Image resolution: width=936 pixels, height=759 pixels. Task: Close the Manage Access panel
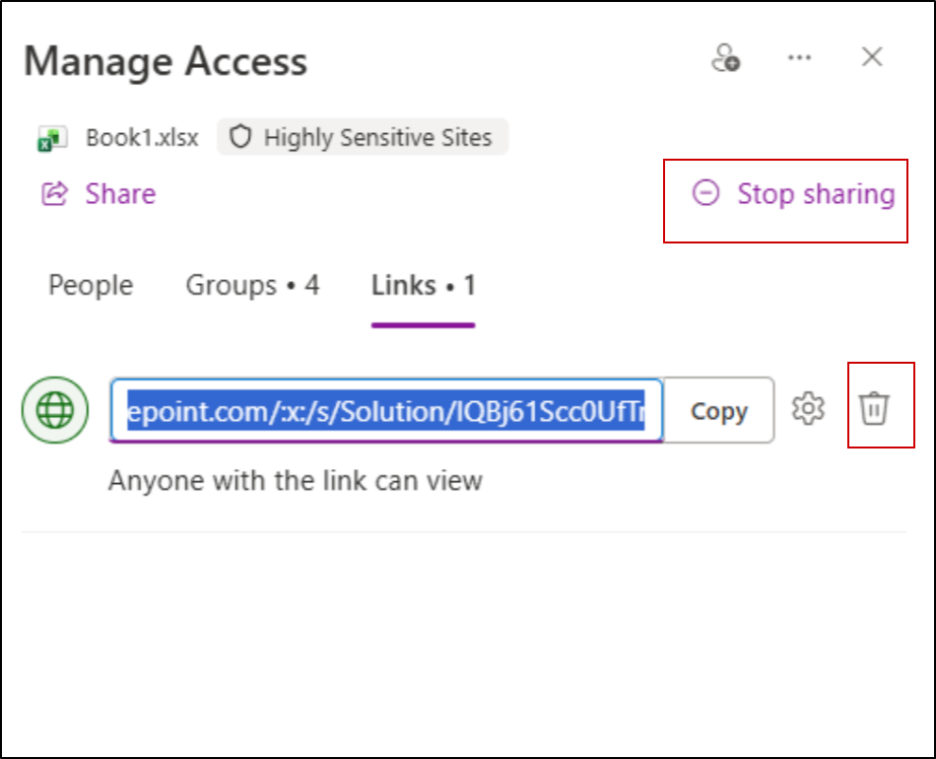coord(872,58)
